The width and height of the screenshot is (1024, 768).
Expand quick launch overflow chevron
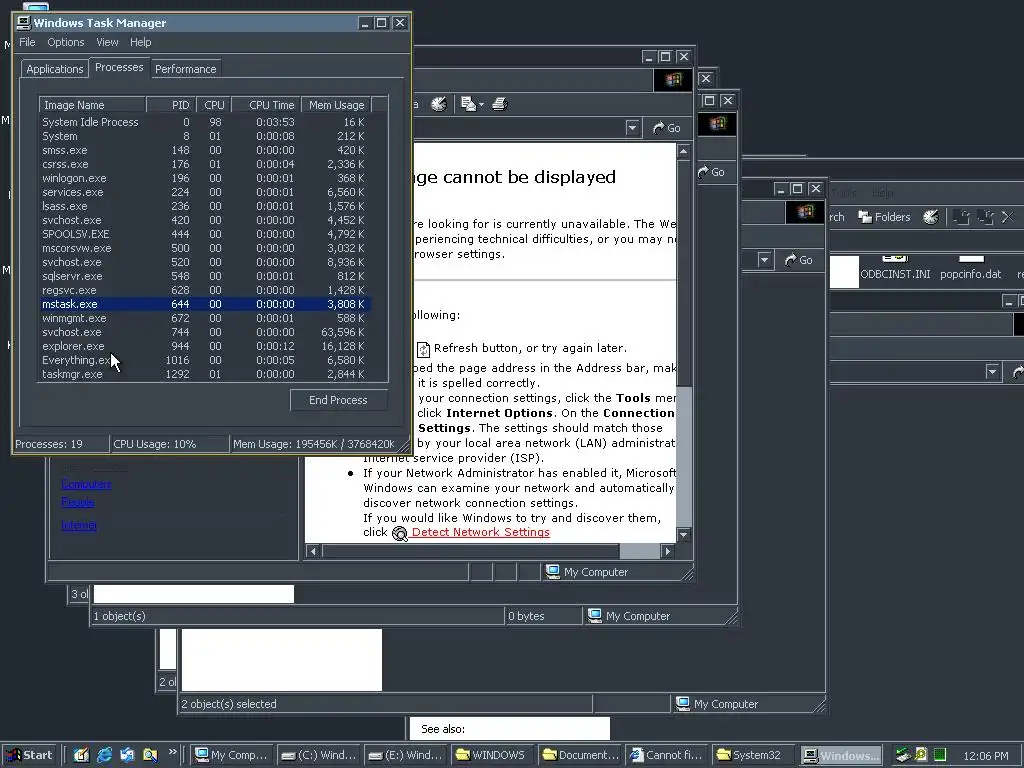[x=172, y=752]
